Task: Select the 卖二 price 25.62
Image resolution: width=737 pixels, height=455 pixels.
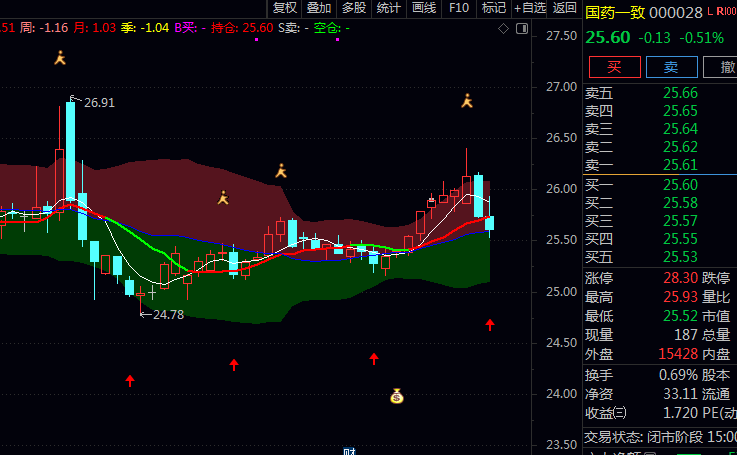Action: [680, 147]
